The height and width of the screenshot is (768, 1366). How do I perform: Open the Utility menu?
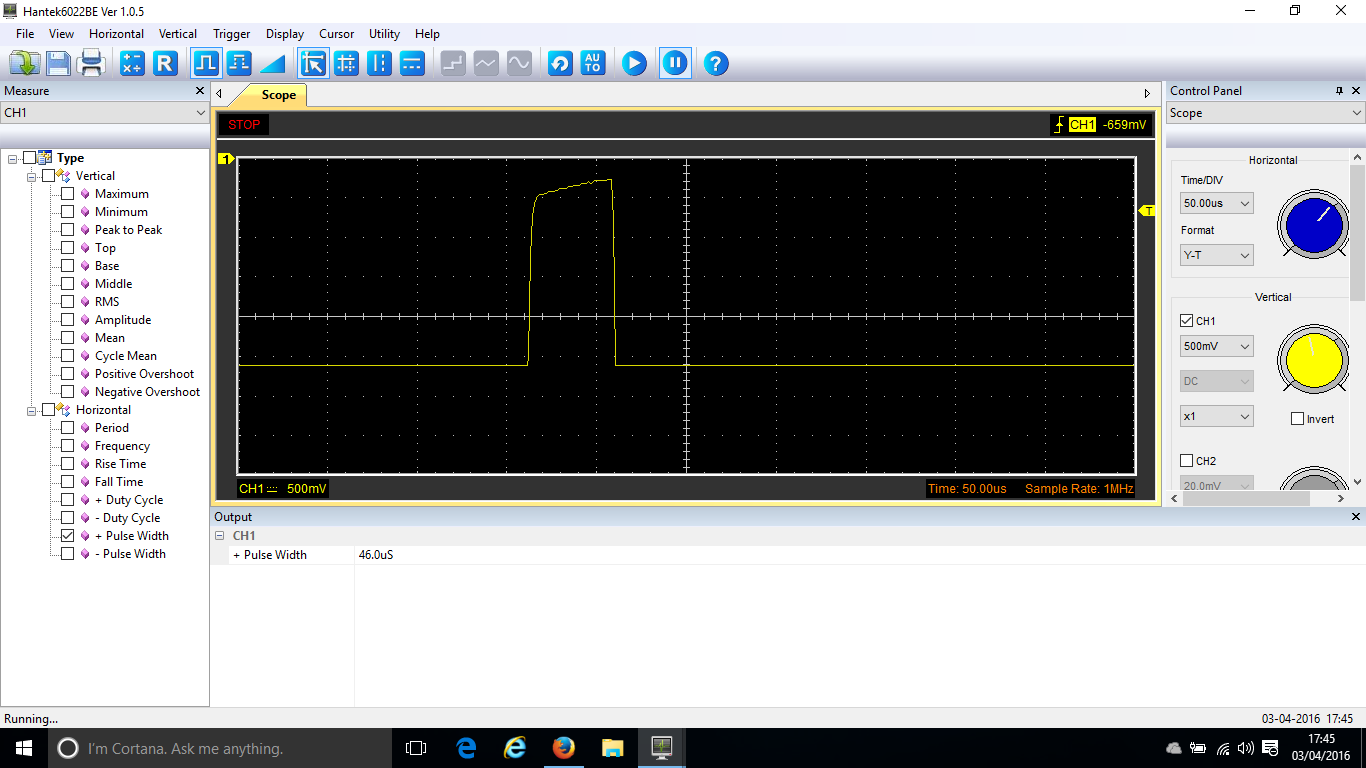click(385, 34)
